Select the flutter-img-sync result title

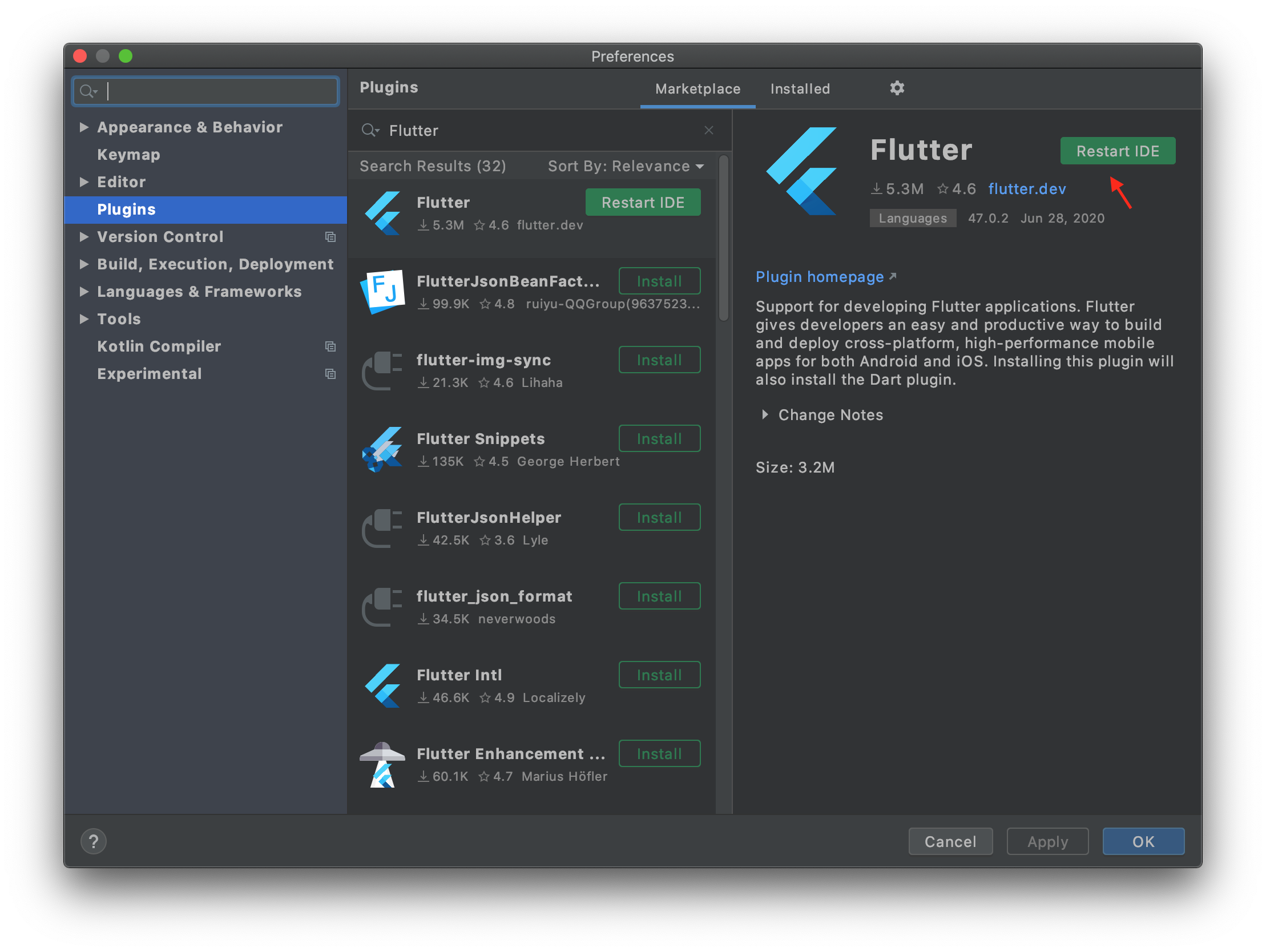point(483,360)
